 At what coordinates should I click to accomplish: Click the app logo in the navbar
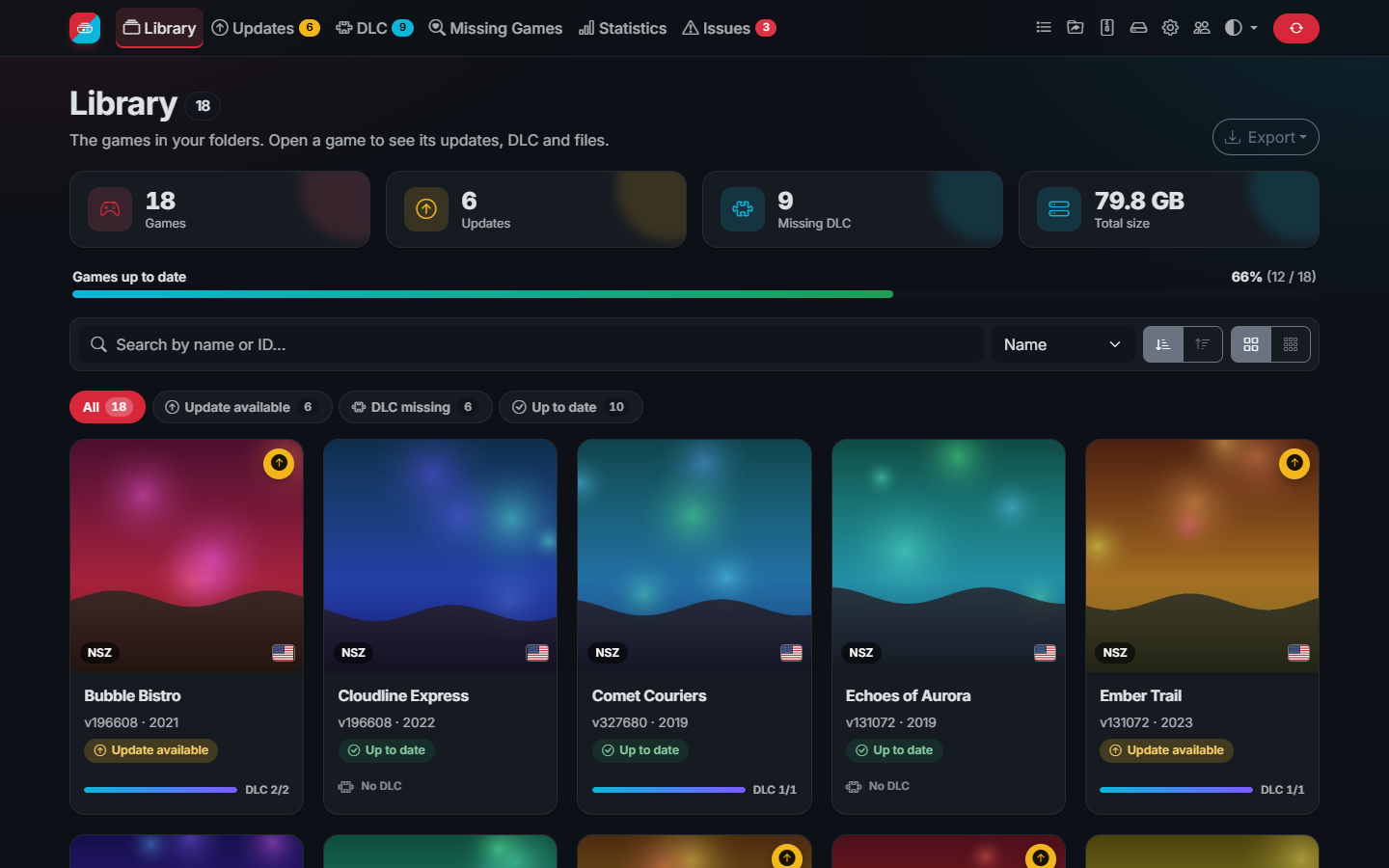pos(85,28)
